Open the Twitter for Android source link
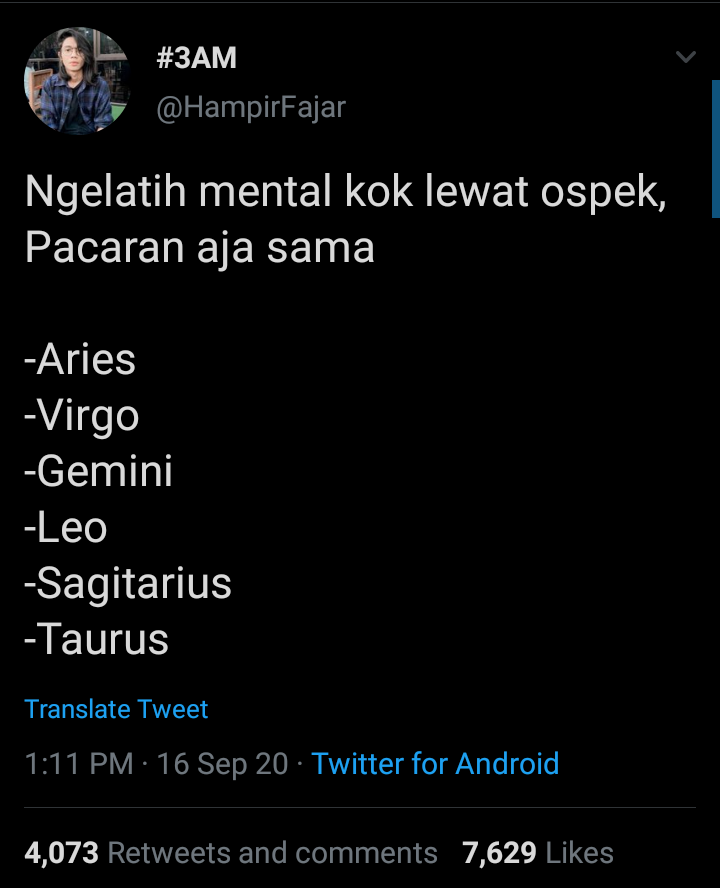720x888 pixels. (435, 764)
